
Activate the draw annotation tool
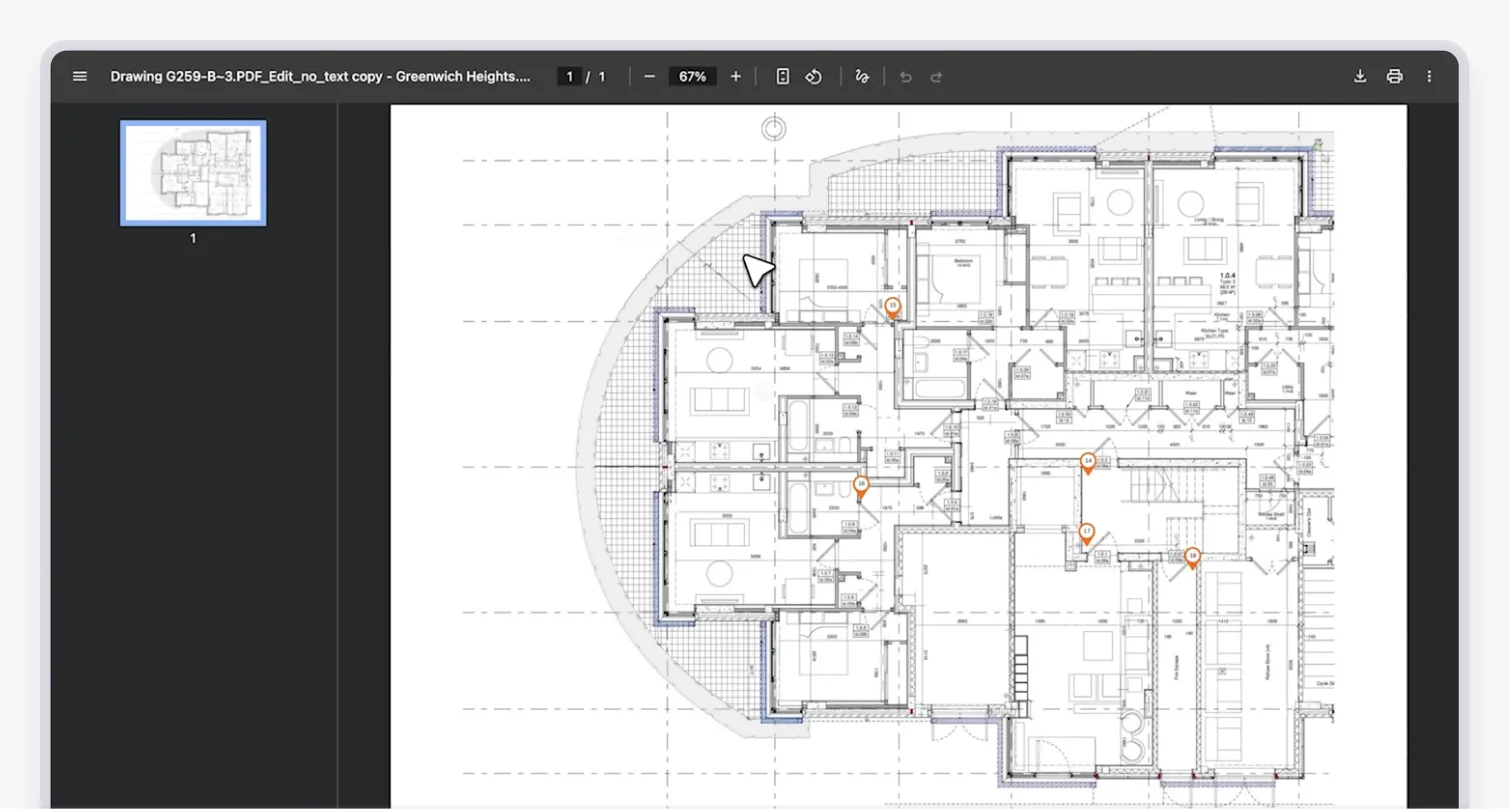click(x=862, y=76)
